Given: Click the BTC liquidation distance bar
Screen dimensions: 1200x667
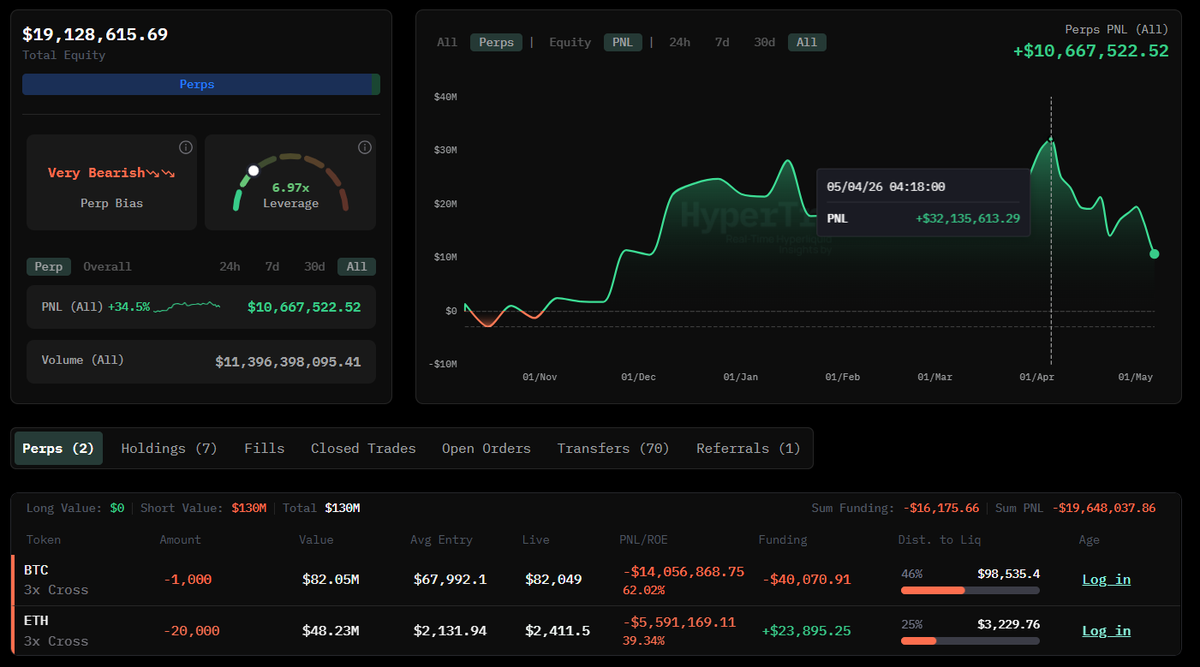Looking at the screenshot, I should pyautogui.click(x=970, y=590).
